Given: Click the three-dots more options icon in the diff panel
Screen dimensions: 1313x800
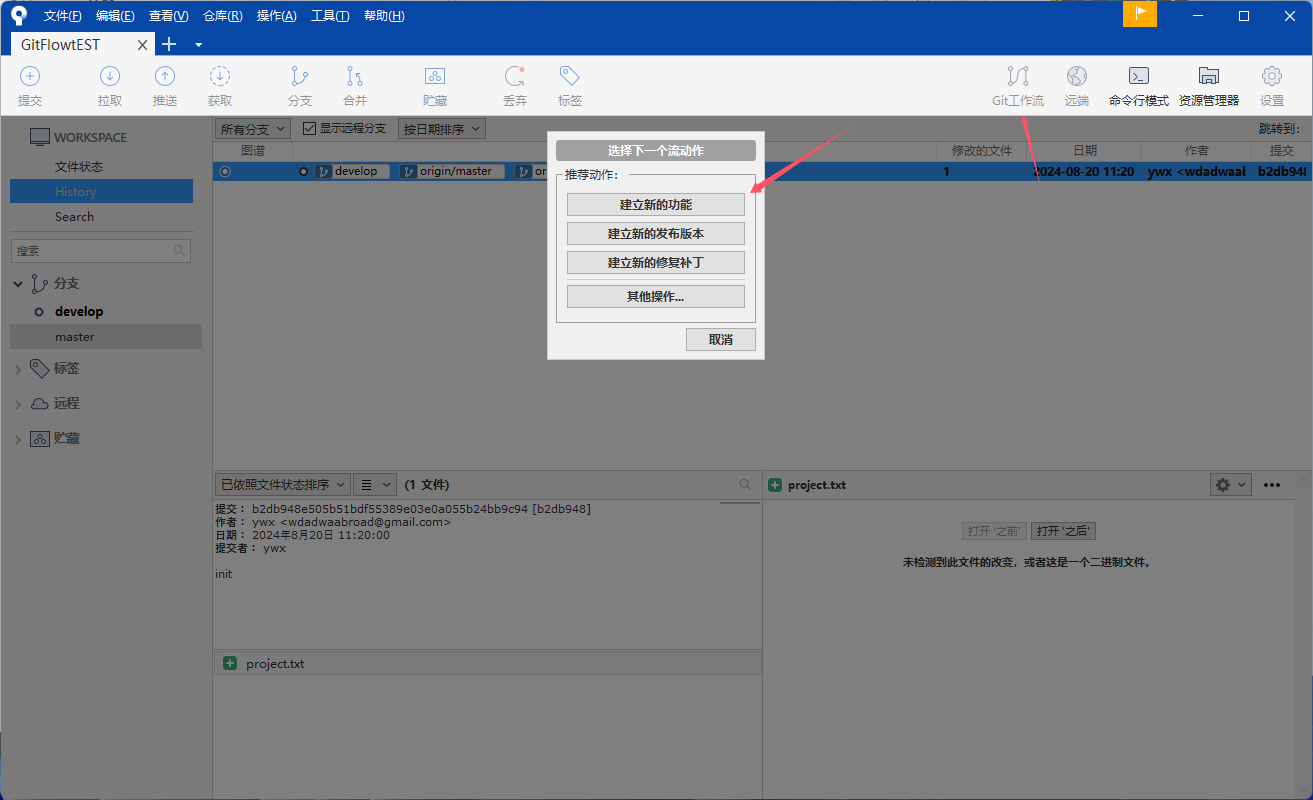Looking at the screenshot, I should click(1272, 485).
